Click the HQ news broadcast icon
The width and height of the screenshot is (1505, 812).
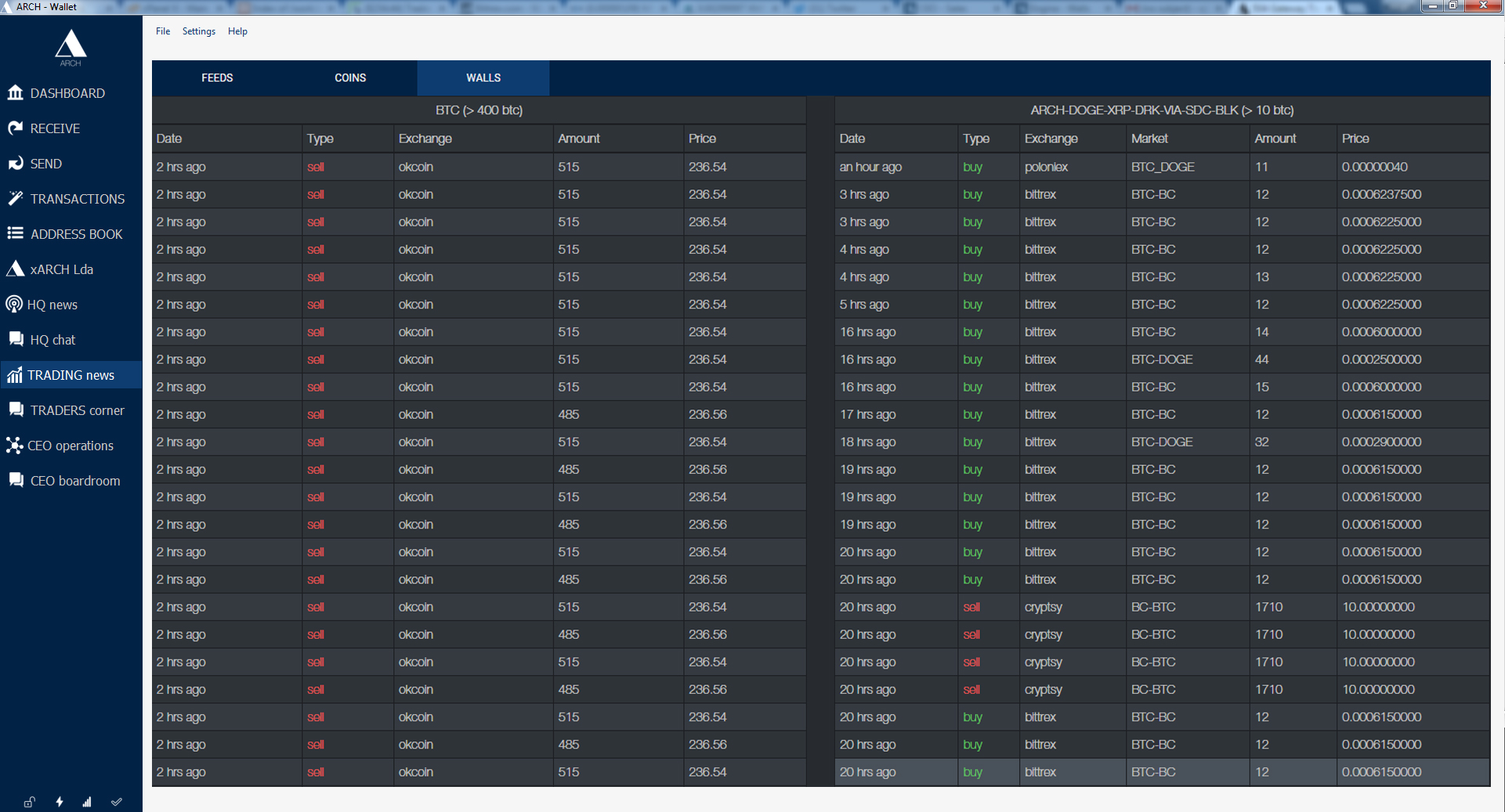(13, 304)
